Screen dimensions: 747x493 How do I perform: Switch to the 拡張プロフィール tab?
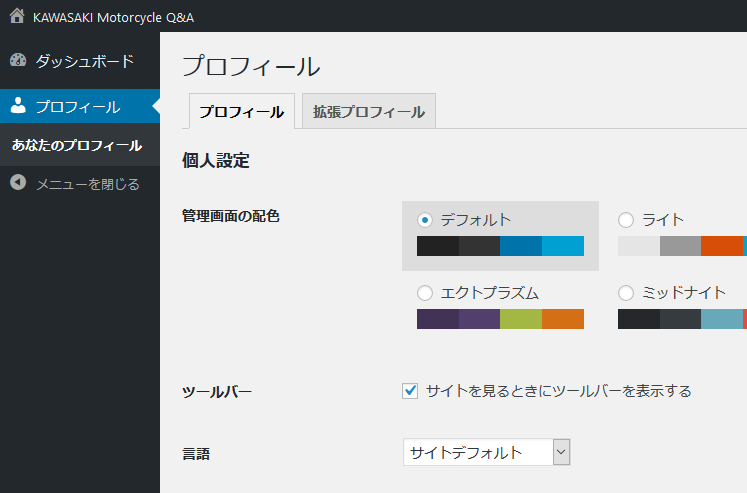pos(369,111)
